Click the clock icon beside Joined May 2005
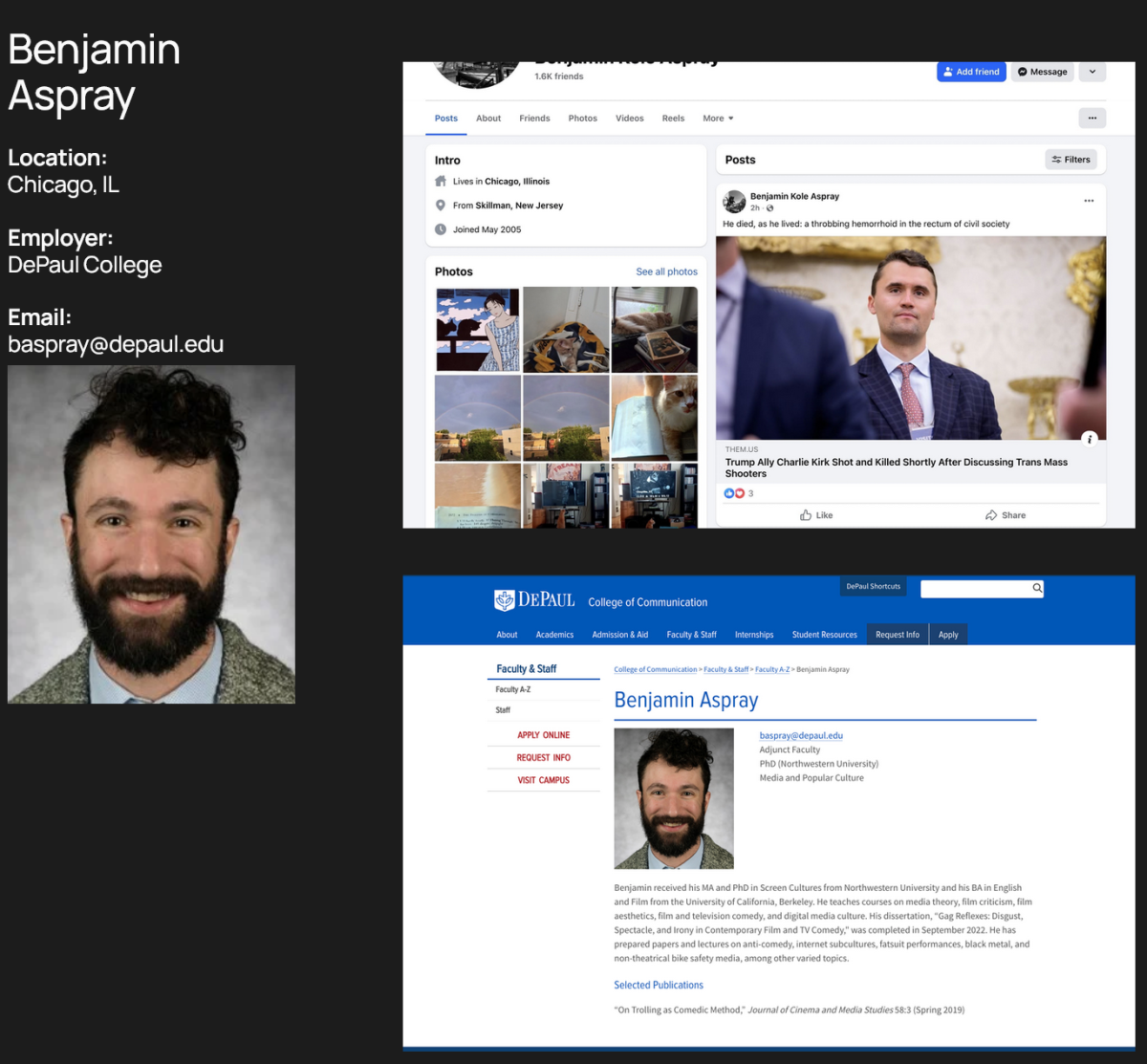This screenshot has width=1147, height=1064. (x=441, y=229)
